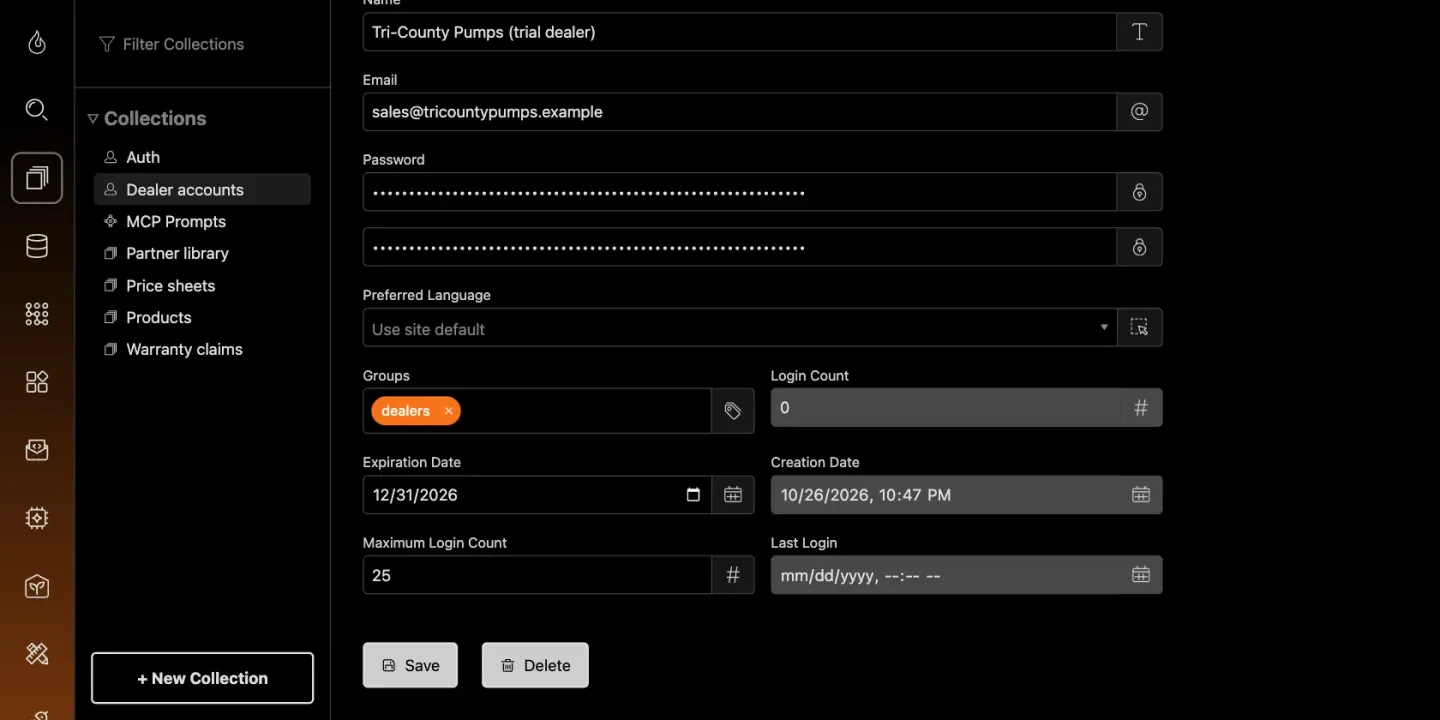Click the flame logo in the sidebar

pos(37,42)
